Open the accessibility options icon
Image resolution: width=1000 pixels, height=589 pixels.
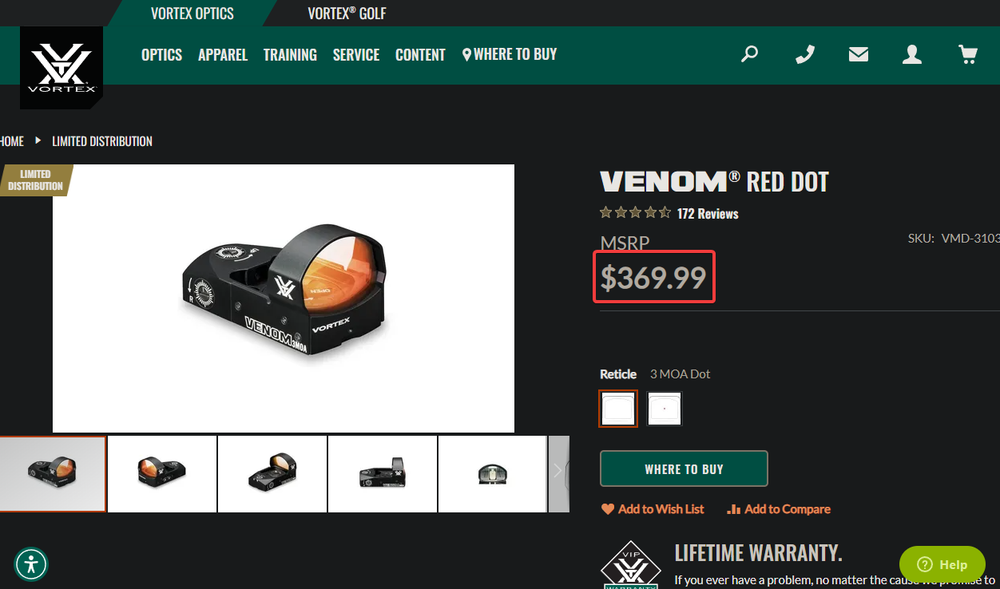31,564
